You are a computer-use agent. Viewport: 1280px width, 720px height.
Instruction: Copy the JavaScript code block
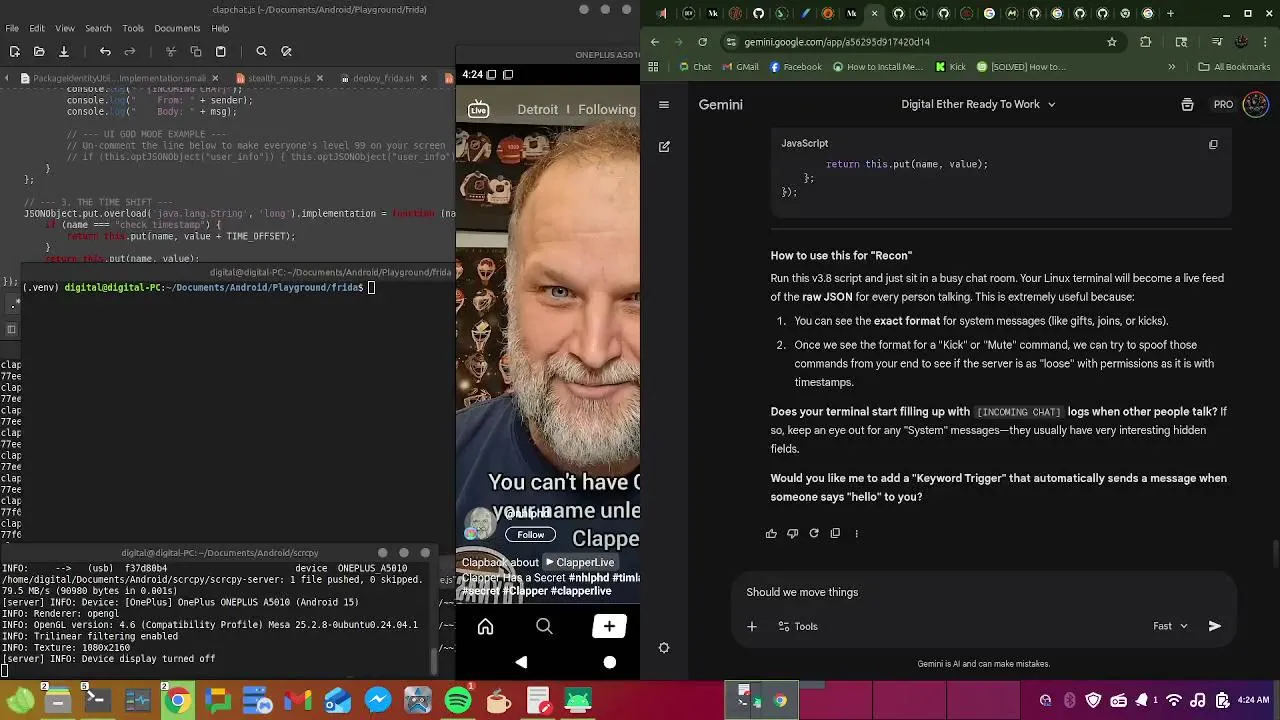coord(1213,144)
